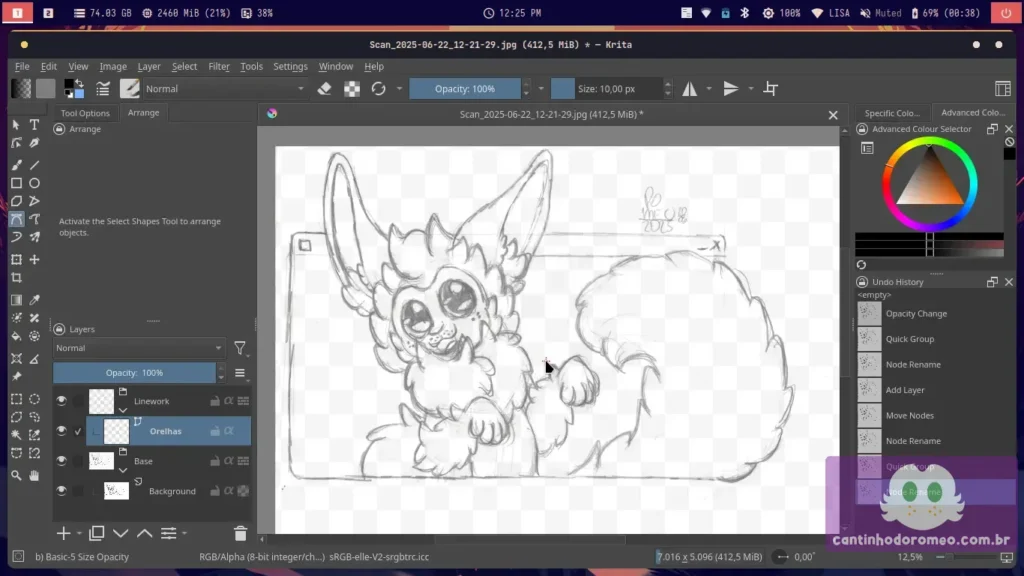The image size is (1024, 576).
Task: Select the Calligraphy tool
Action: (35, 143)
